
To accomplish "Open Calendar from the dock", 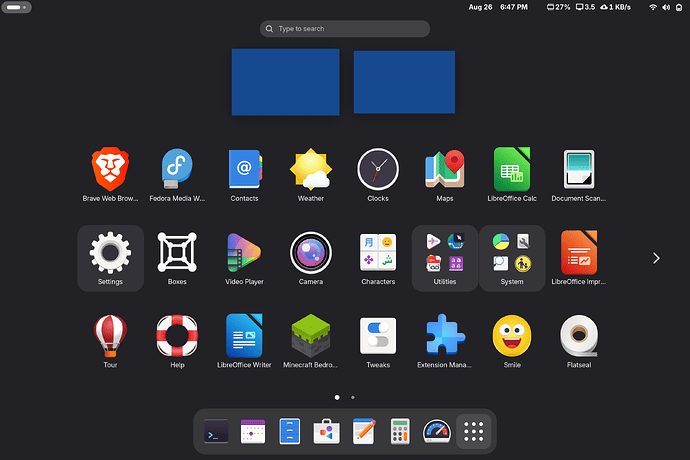I will tap(253, 431).
